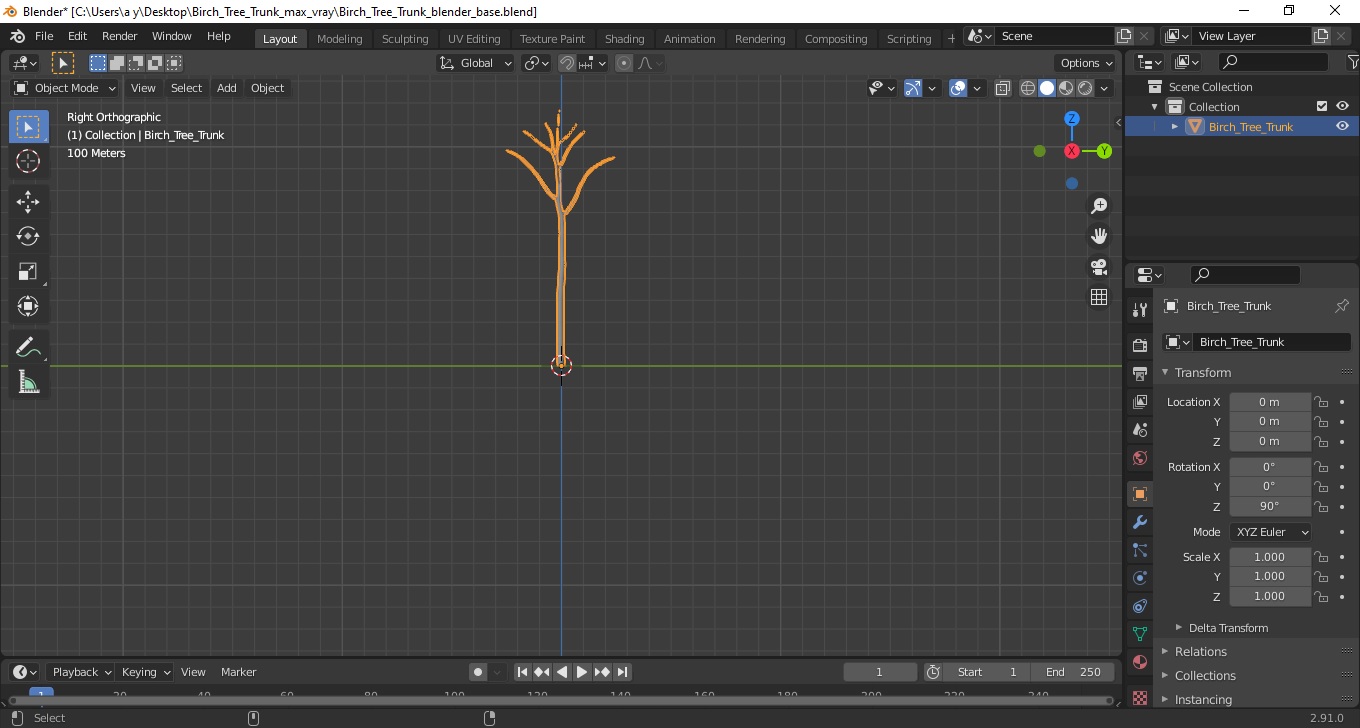This screenshot has width=1360, height=728.
Task: Open Object Mode dropdown
Action: tap(65, 88)
